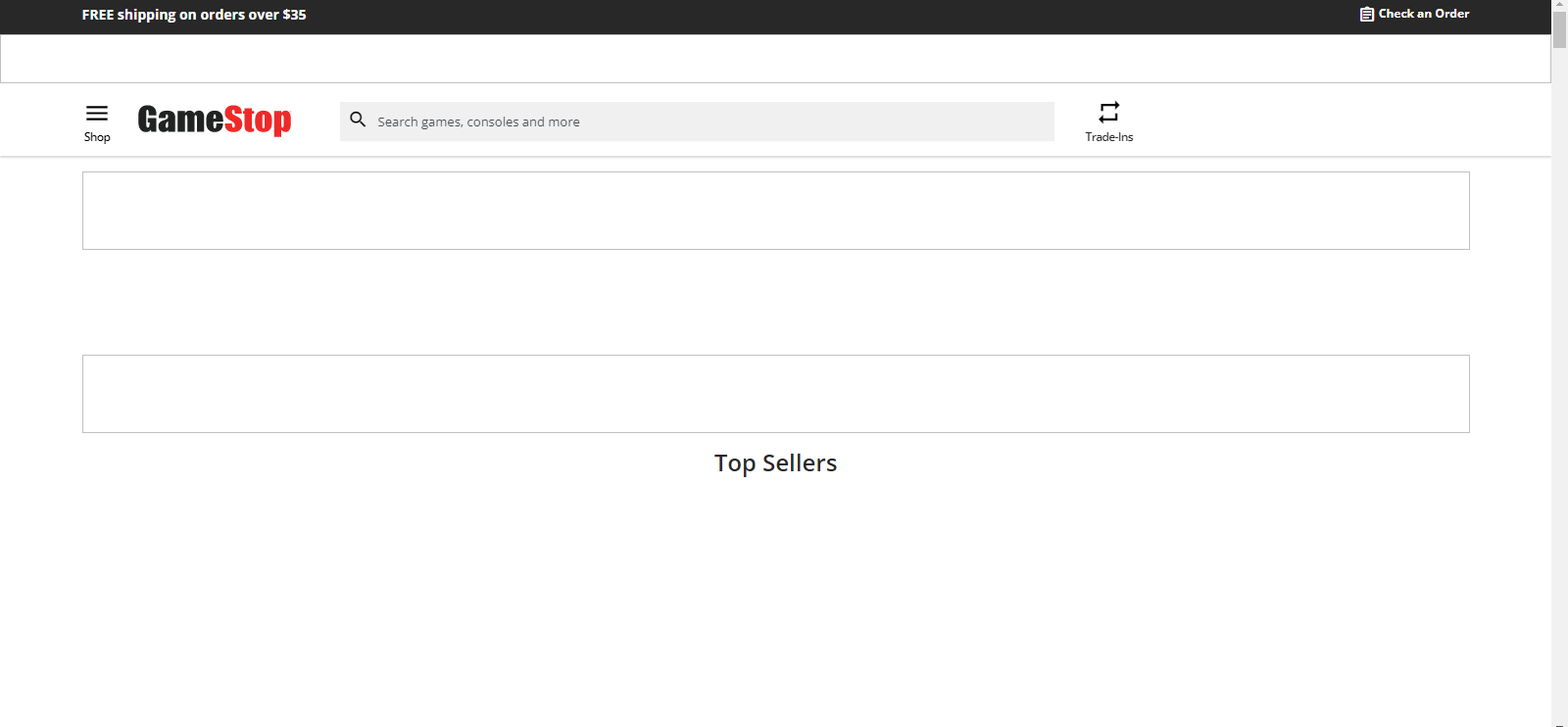Open Check an Order
This screenshot has height=727, width=1568.
1423,14
